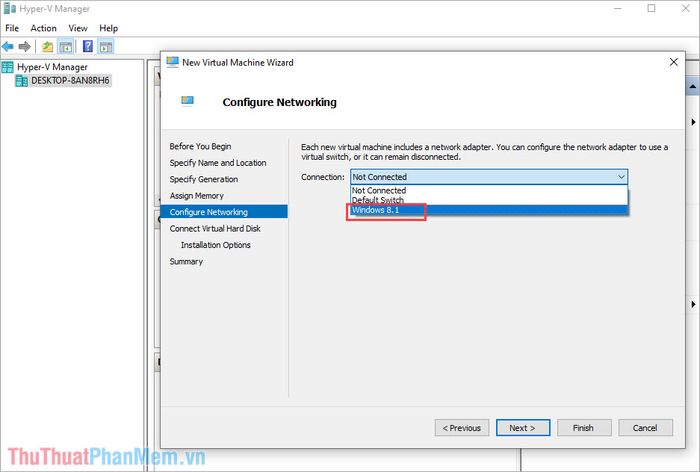The image size is (700, 472).
Task: Open the Help menu
Action: [108, 28]
